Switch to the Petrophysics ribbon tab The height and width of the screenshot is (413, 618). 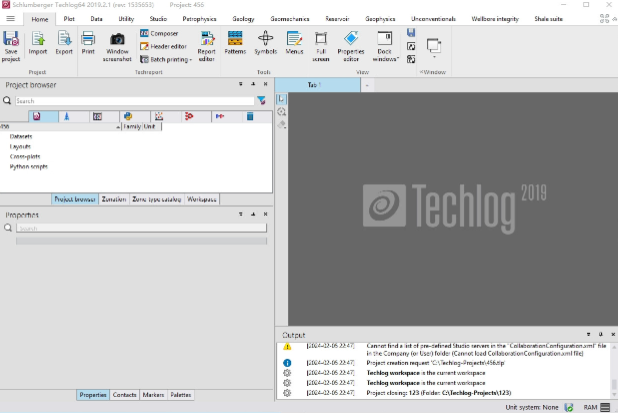tap(199, 18)
